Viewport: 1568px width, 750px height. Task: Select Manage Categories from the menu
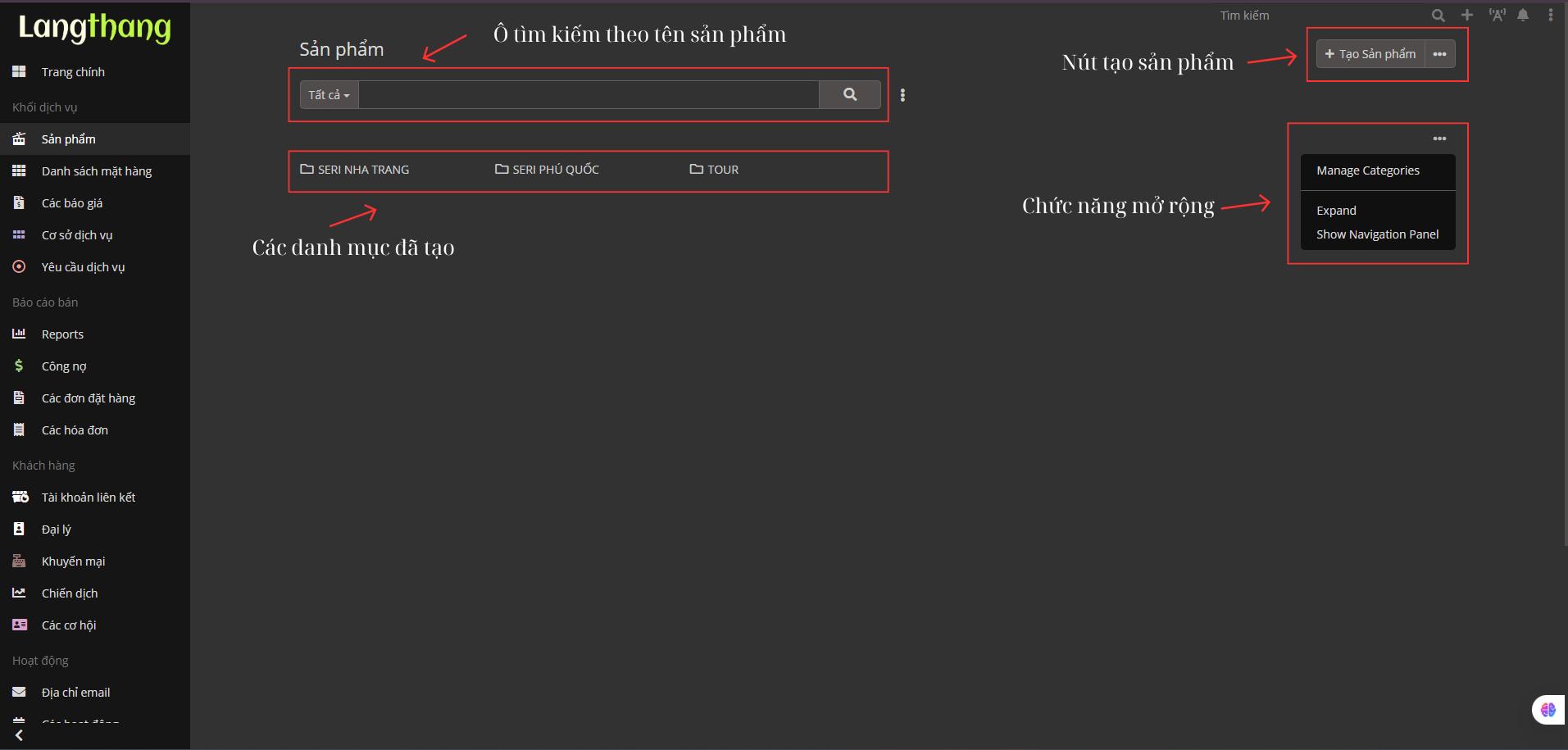pyautogui.click(x=1367, y=170)
